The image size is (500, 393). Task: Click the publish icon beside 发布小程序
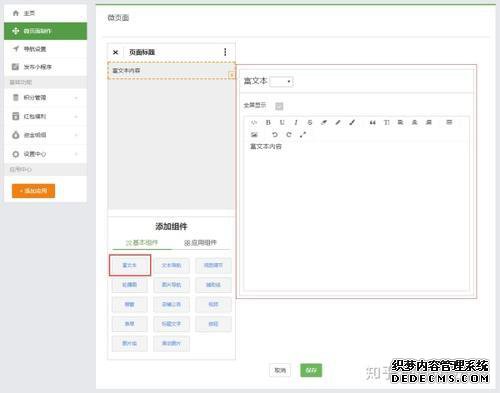[x=15, y=67]
